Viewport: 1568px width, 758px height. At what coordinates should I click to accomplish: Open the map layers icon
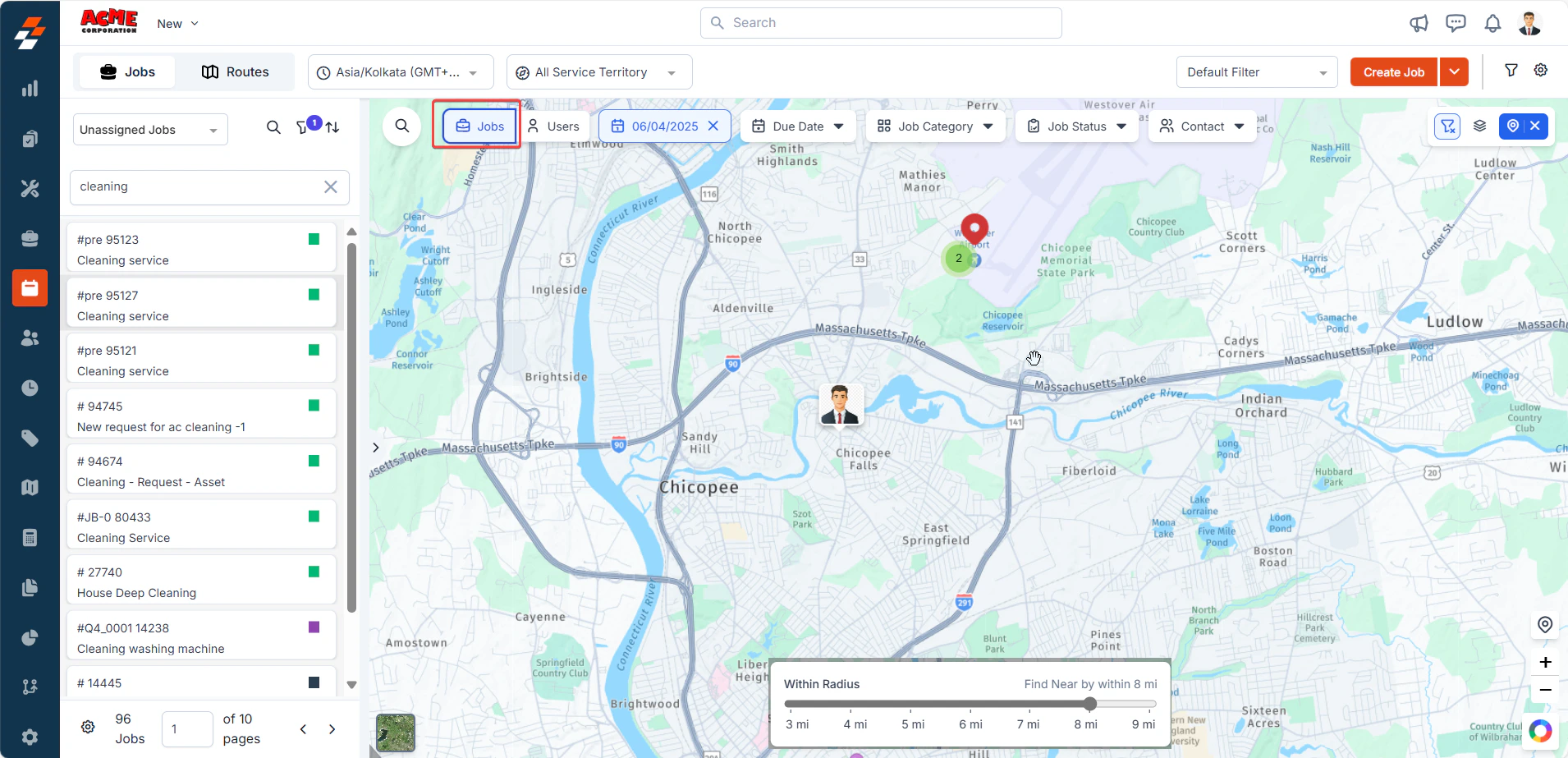click(x=1479, y=126)
